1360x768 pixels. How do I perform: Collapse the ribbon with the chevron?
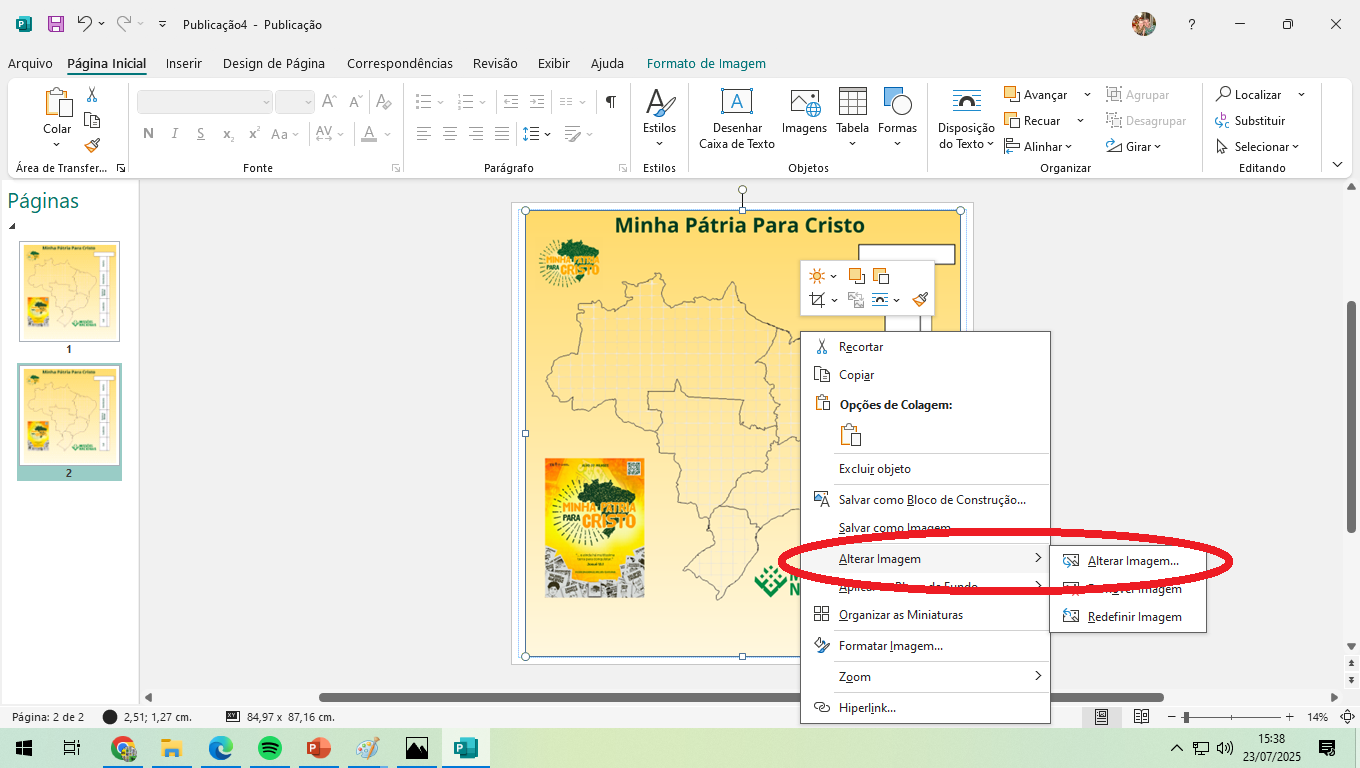coord(1338,165)
